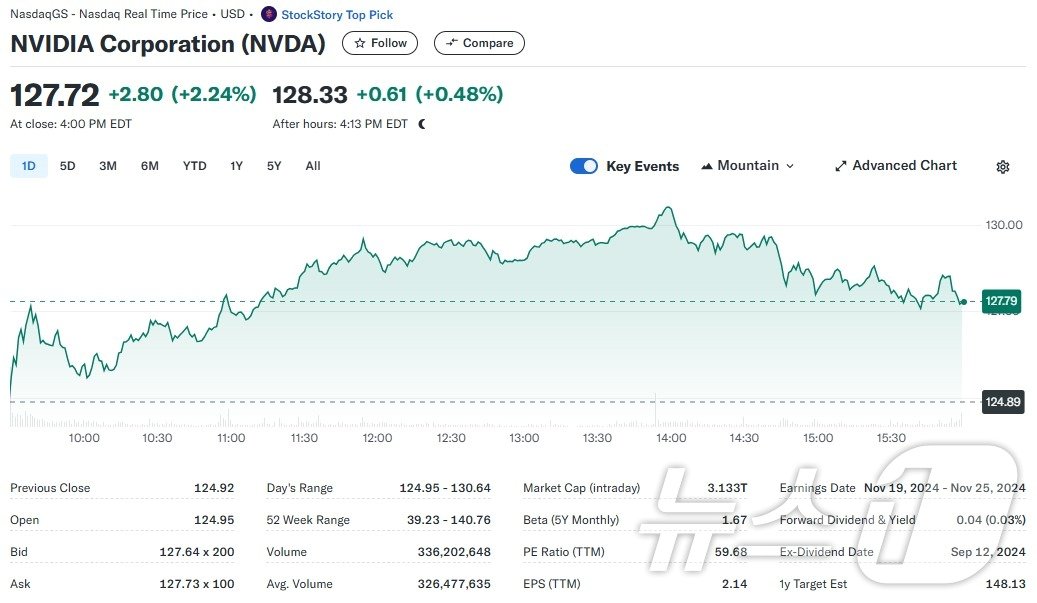Click the Advanced Chart expand arrows icon
Screen dimensions: 1037x603
tap(841, 166)
